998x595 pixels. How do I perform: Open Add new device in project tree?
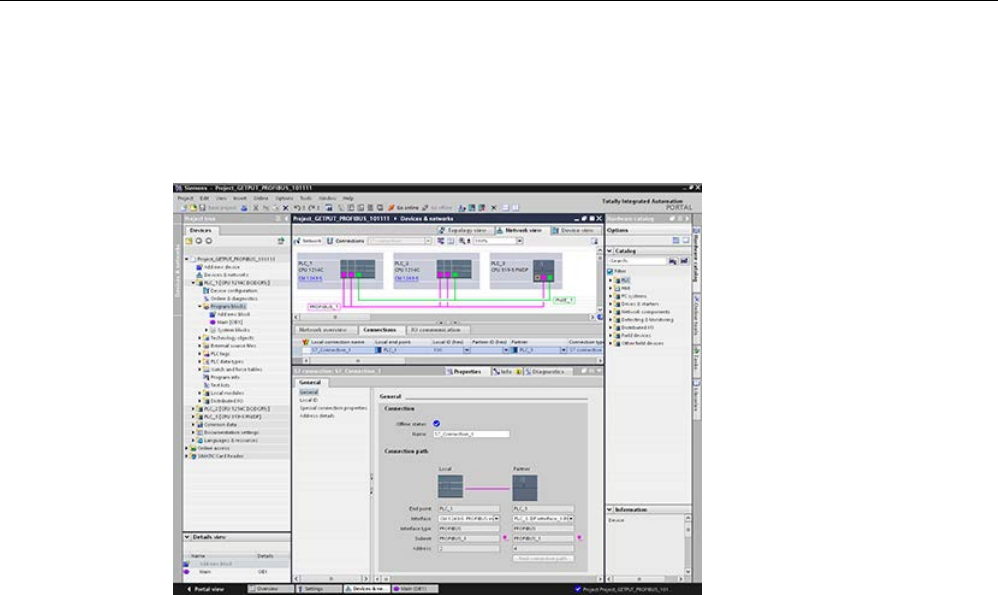pyautogui.click(x=218, y=267)
